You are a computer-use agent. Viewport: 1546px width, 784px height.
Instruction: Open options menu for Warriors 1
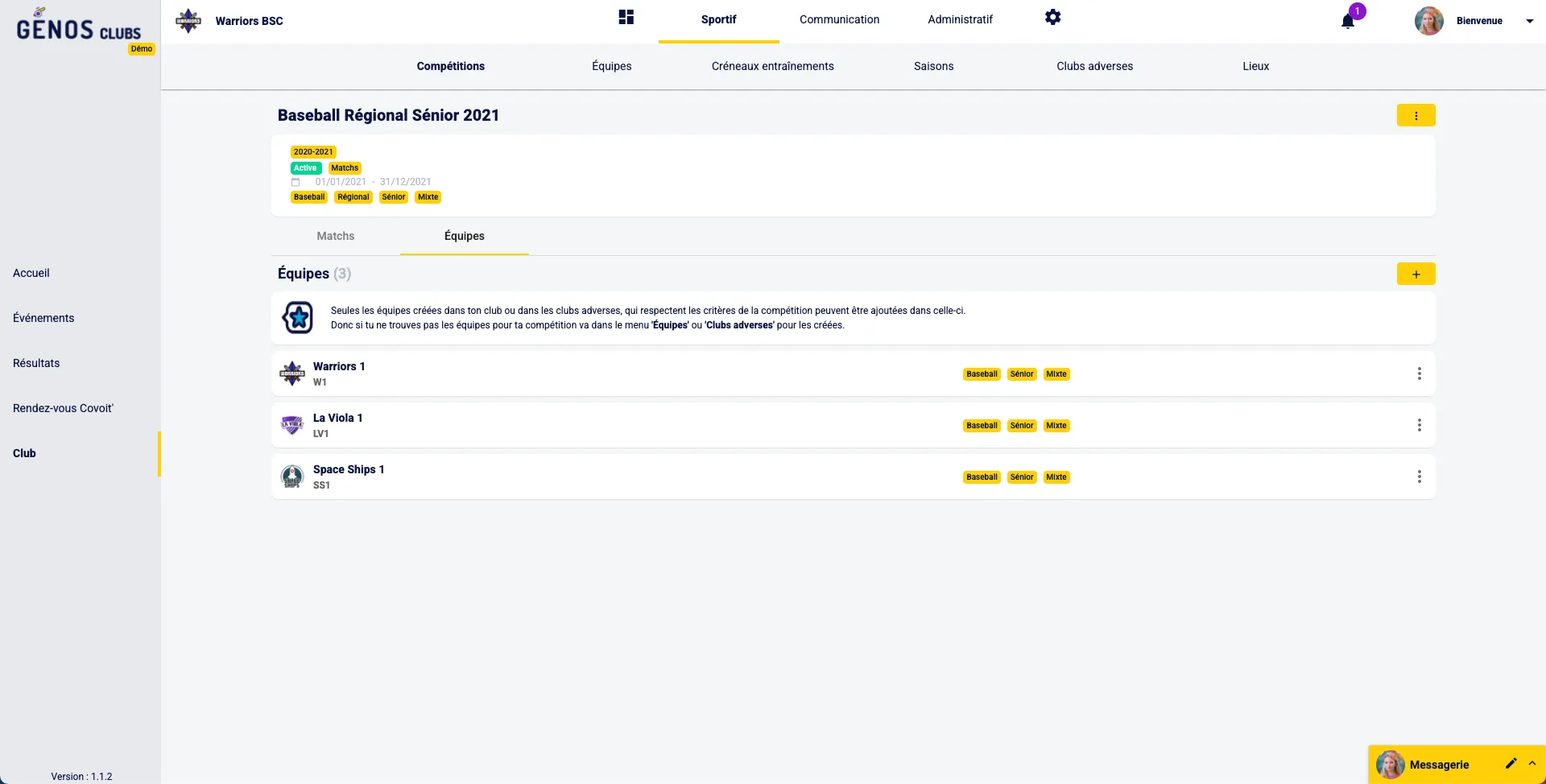(1419, 373)
